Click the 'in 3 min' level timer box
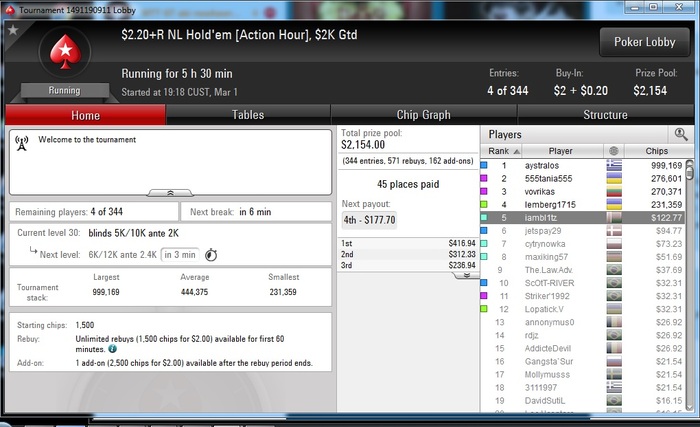Viewport: 700px width, 427px height. (x=180, y=255)
